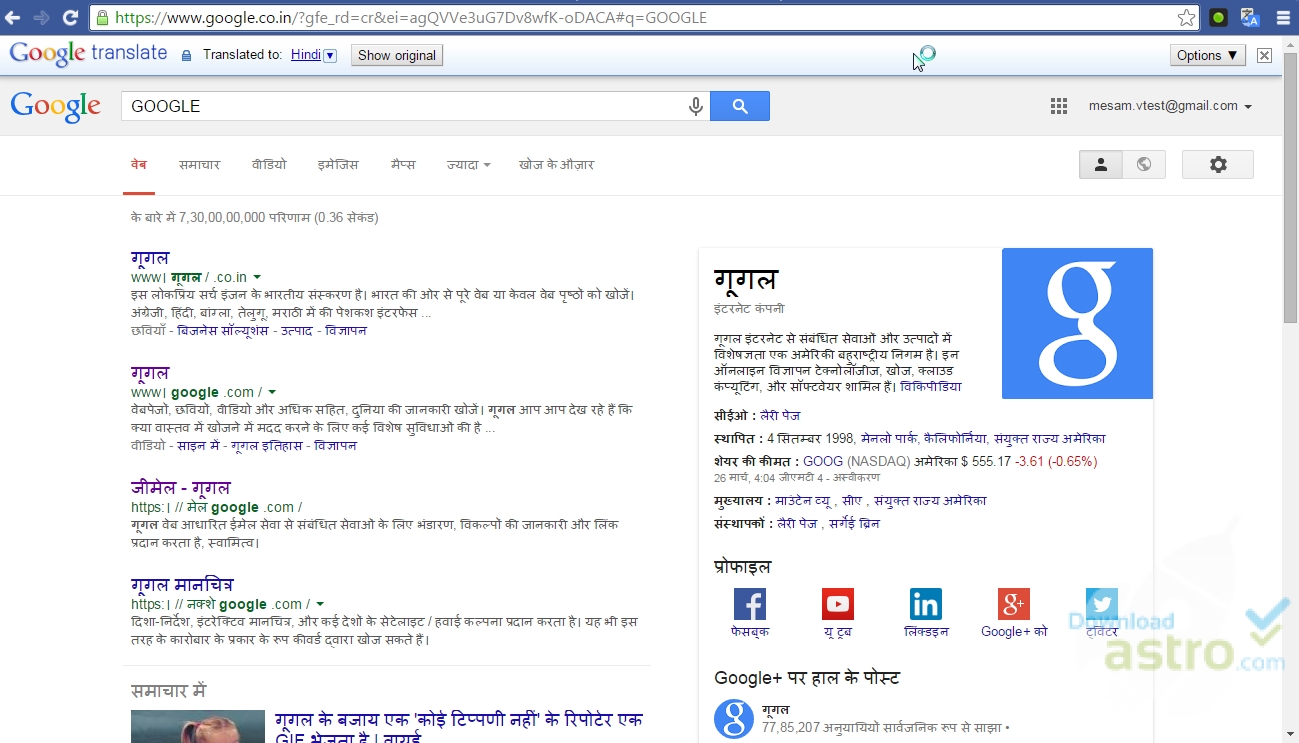
Task: Click the LinkedIn profile icon
Action: tap(926, 604)
